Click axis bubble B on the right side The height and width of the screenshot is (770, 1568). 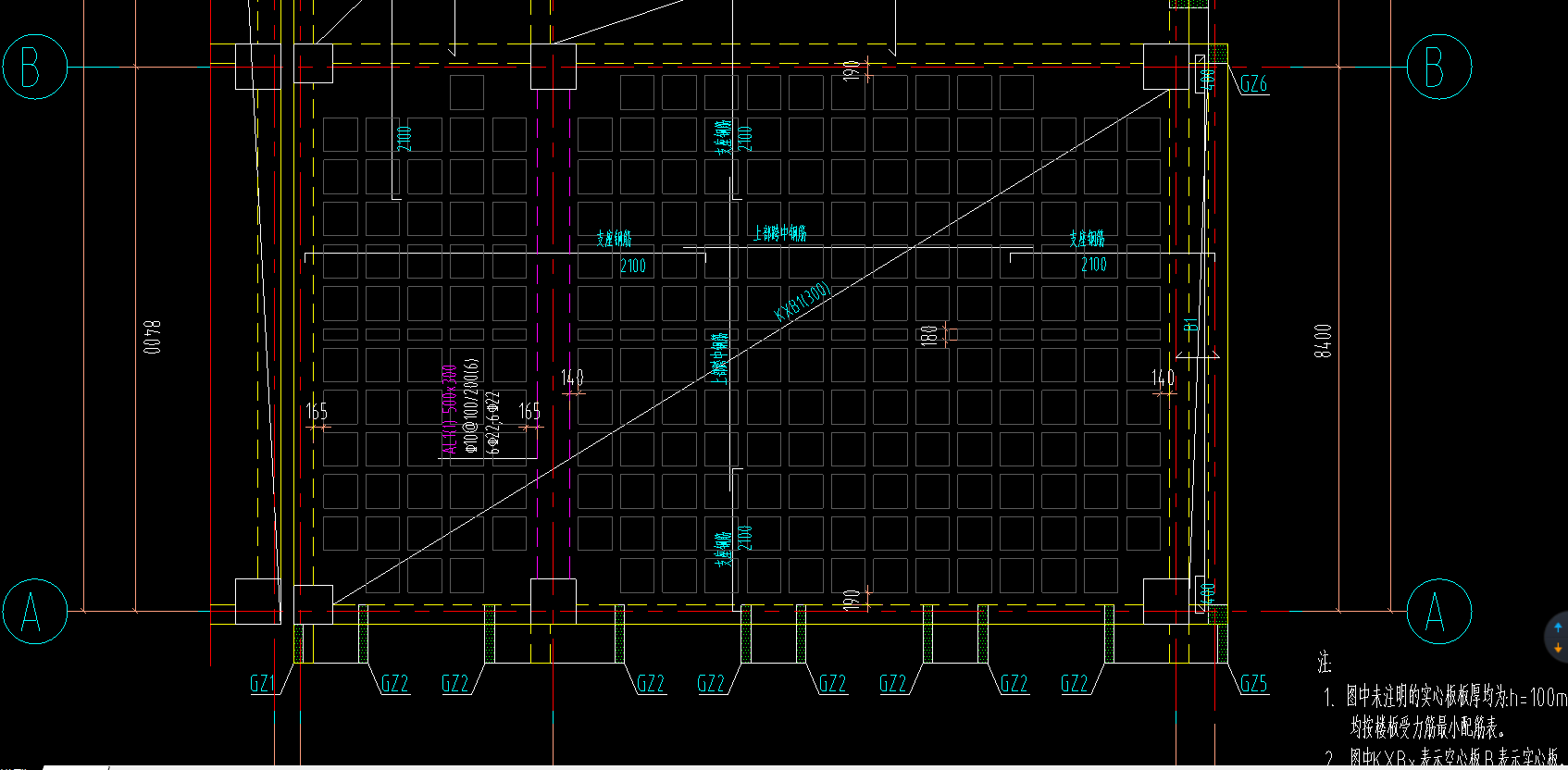tap(1439, 67)
